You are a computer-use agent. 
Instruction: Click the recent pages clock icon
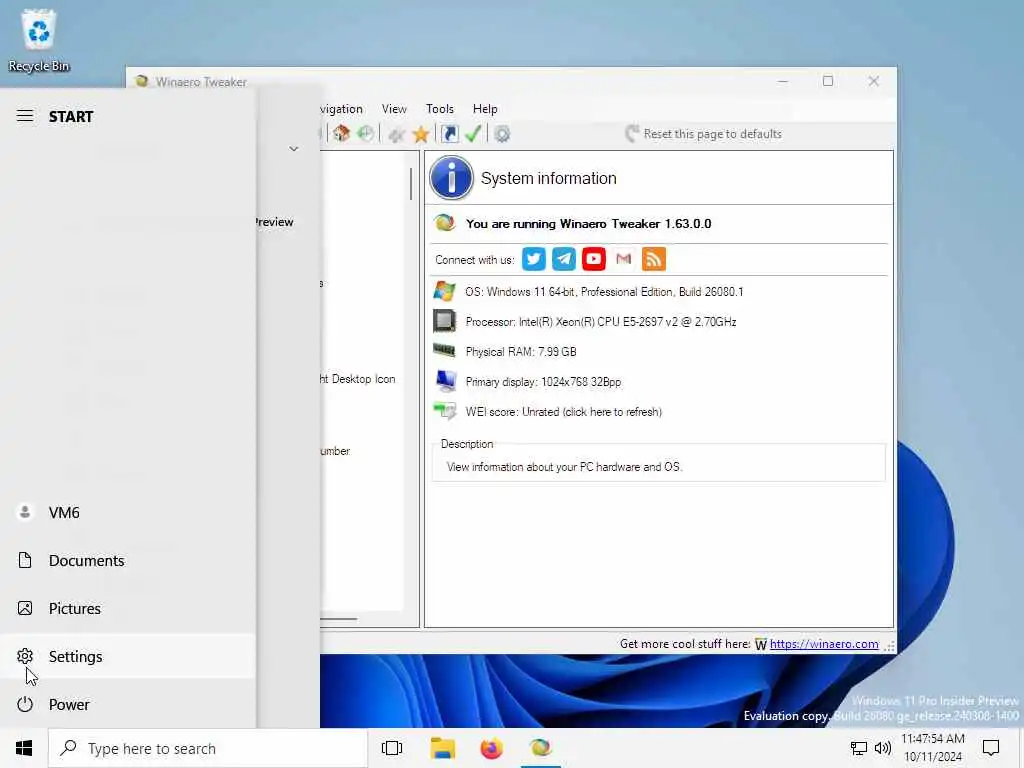tap(366, 134)
